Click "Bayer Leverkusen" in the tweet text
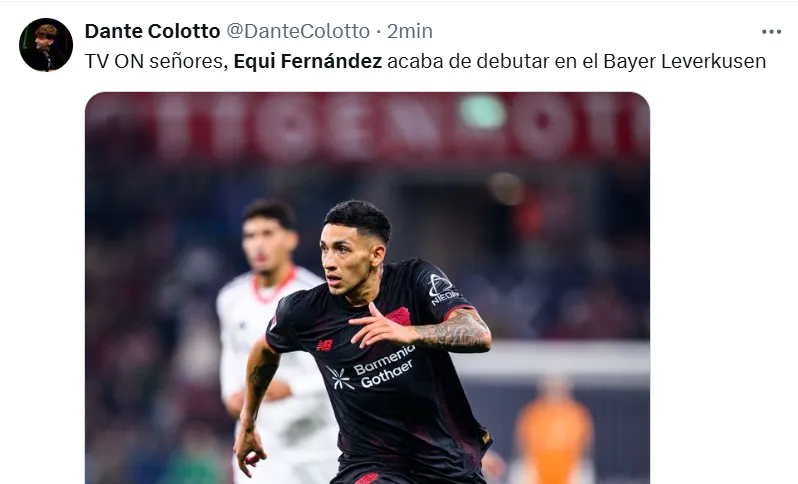Screen dimensions: 798x484 tap(685, 61)
